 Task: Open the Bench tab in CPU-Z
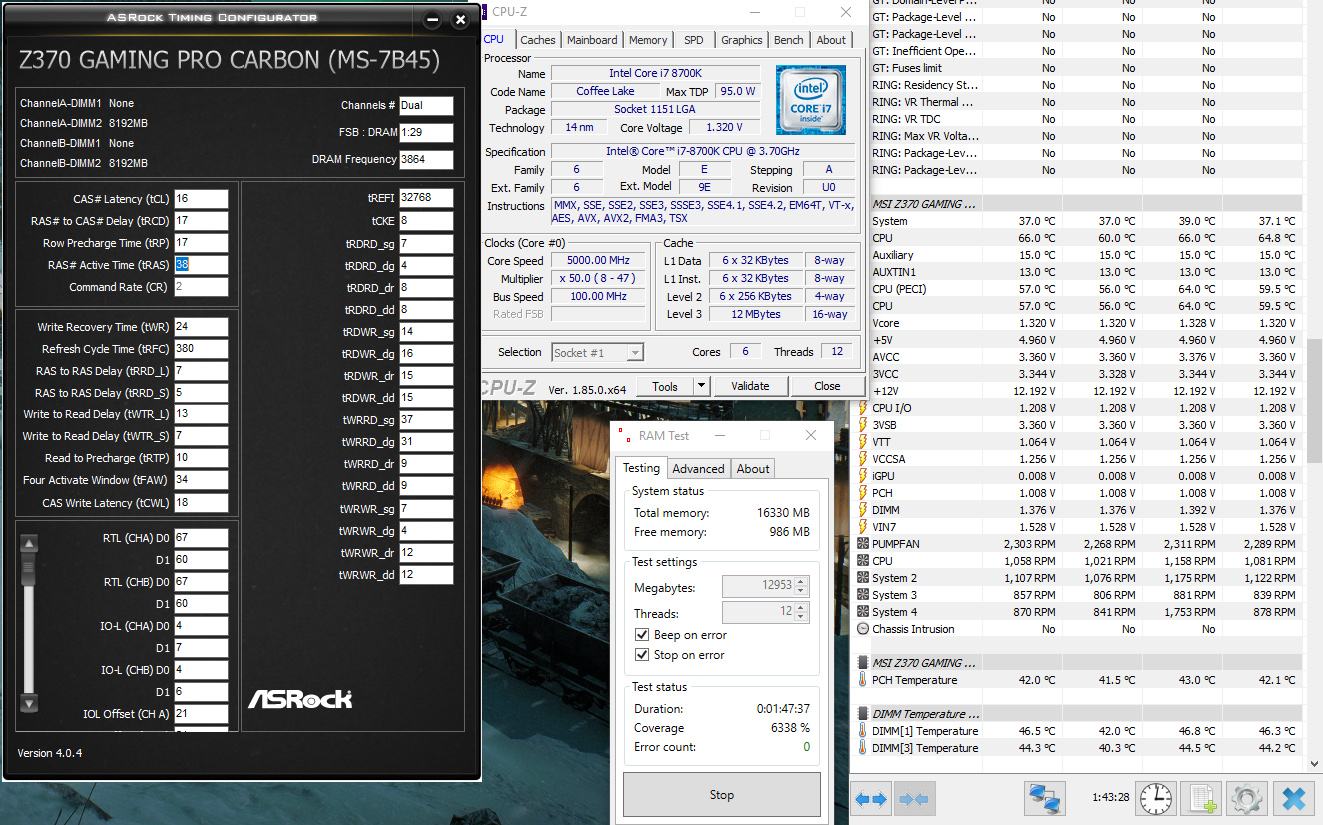point(789,40)
